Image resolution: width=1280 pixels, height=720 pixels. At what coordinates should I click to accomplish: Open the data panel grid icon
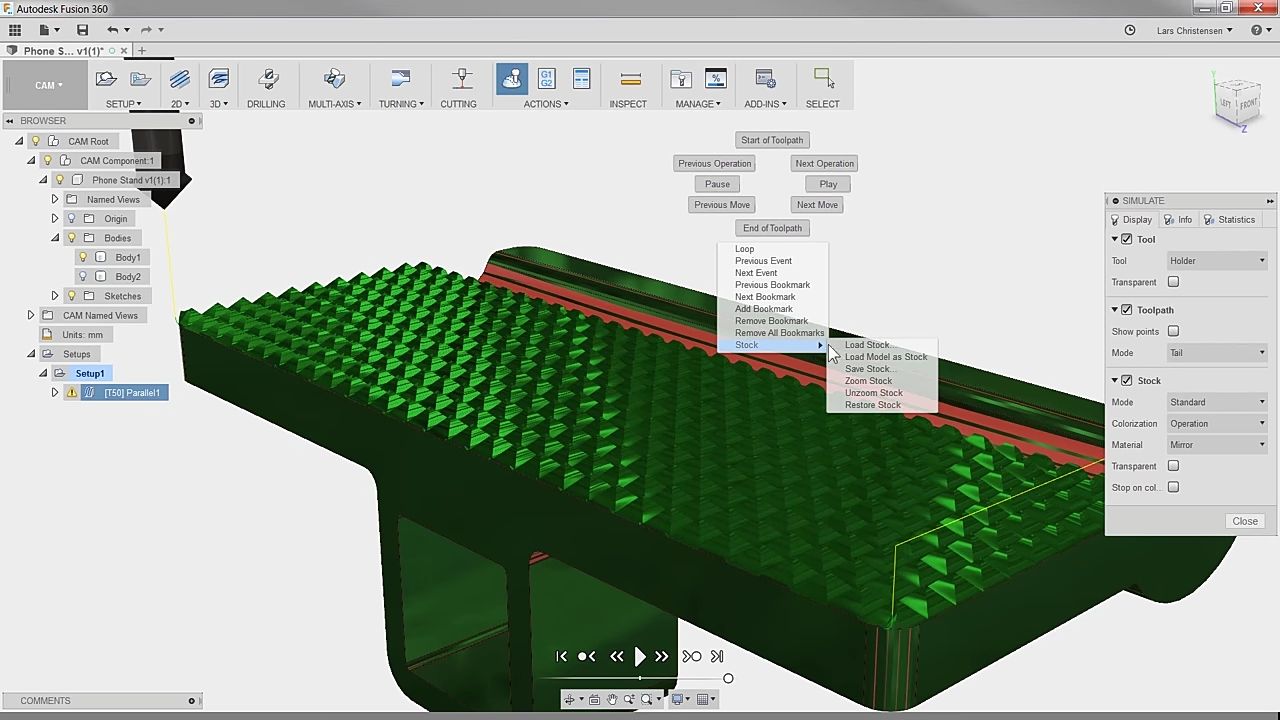15,30
